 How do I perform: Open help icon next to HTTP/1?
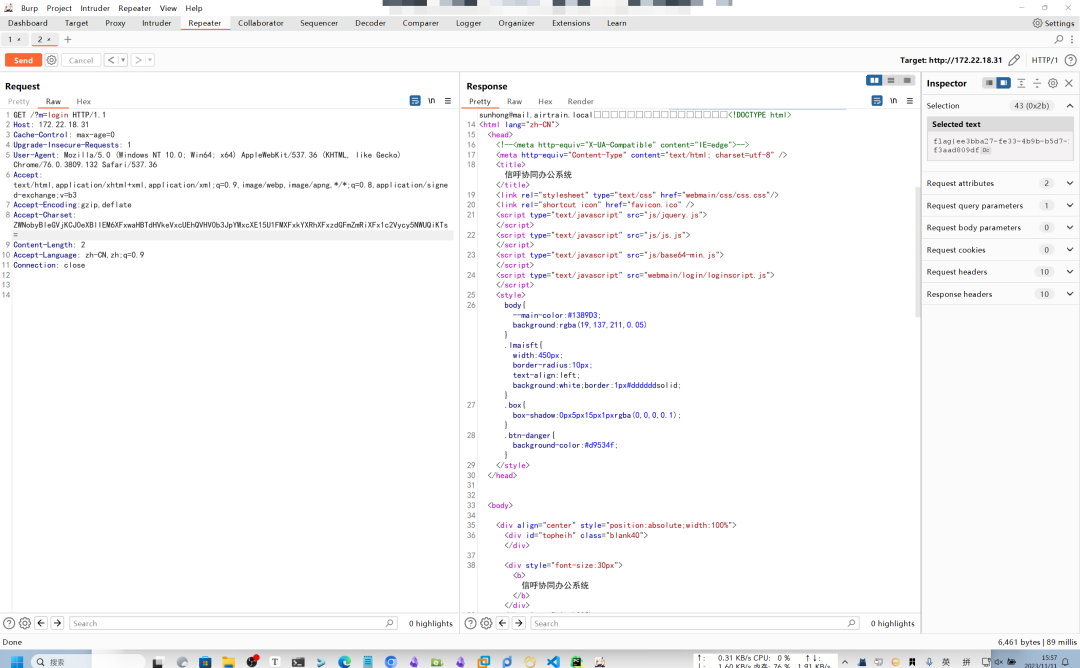pos(1070,60)
